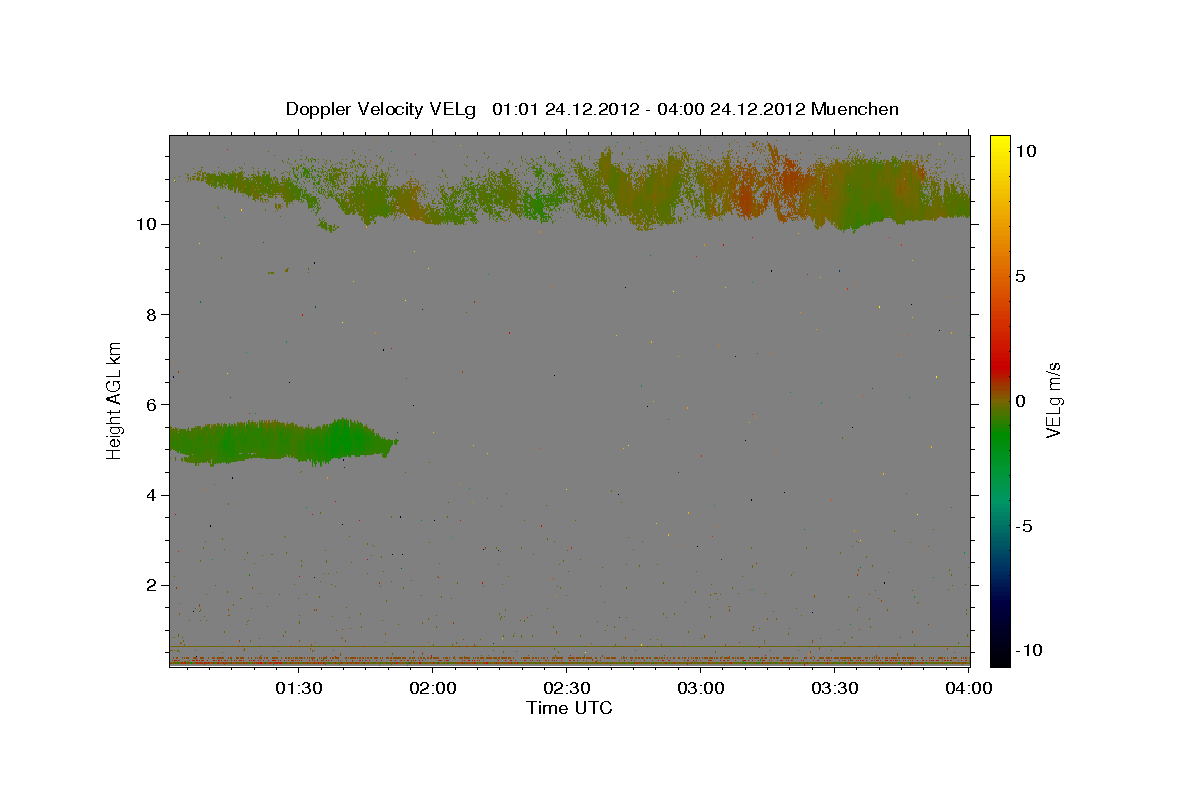Click the colorbar value 10 label
1200x800 pixels.
[x=1025, y=150]
